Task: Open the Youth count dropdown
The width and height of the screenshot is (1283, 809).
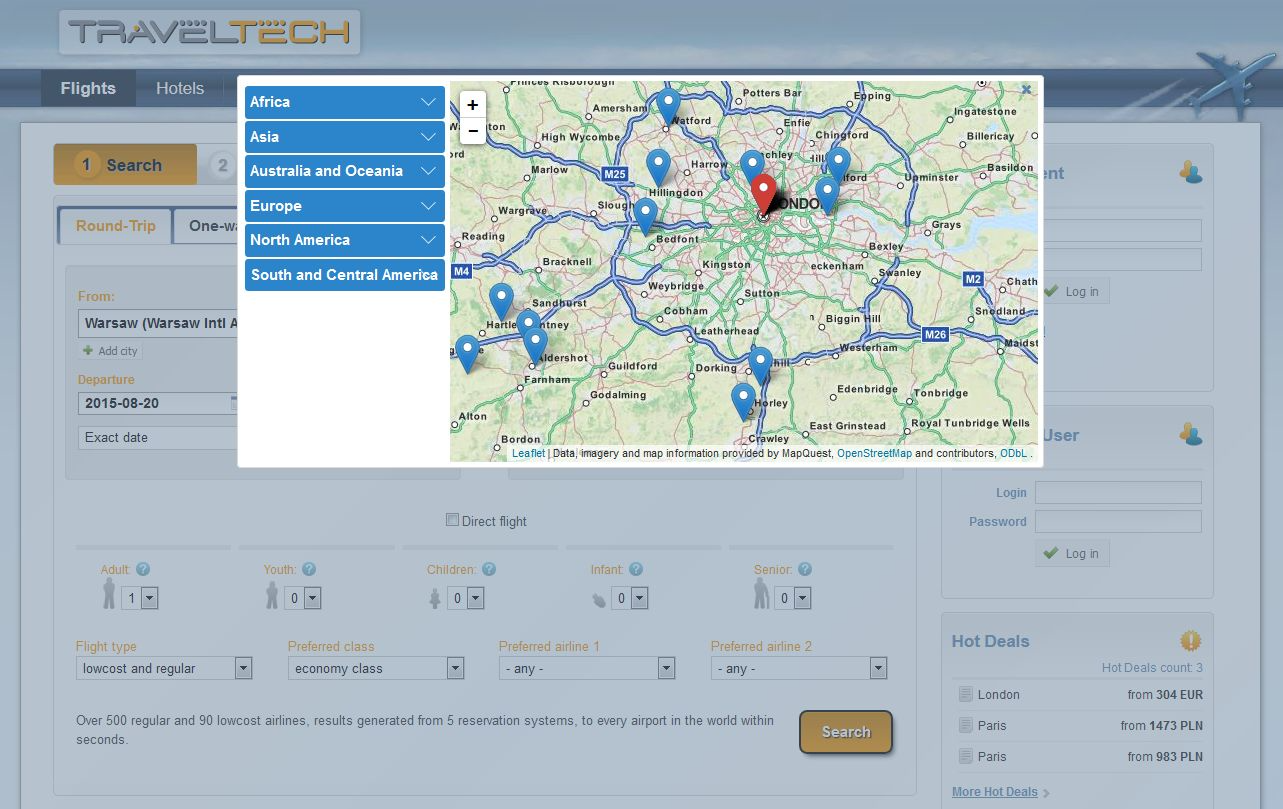Action: pos(302,598)
